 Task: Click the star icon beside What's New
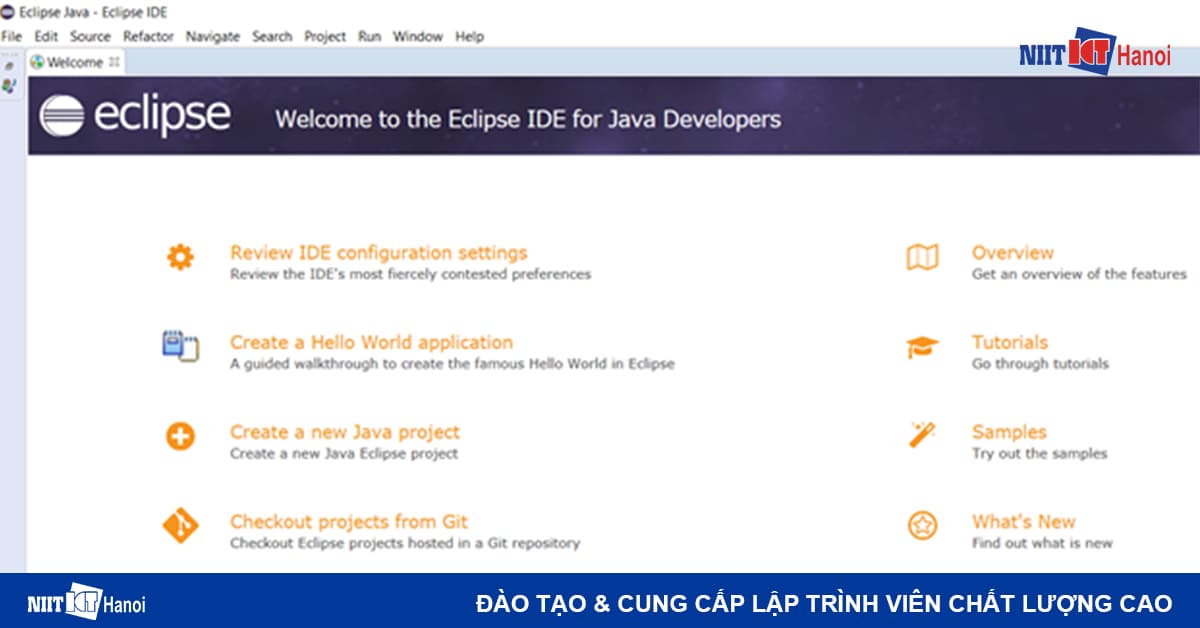922,527
